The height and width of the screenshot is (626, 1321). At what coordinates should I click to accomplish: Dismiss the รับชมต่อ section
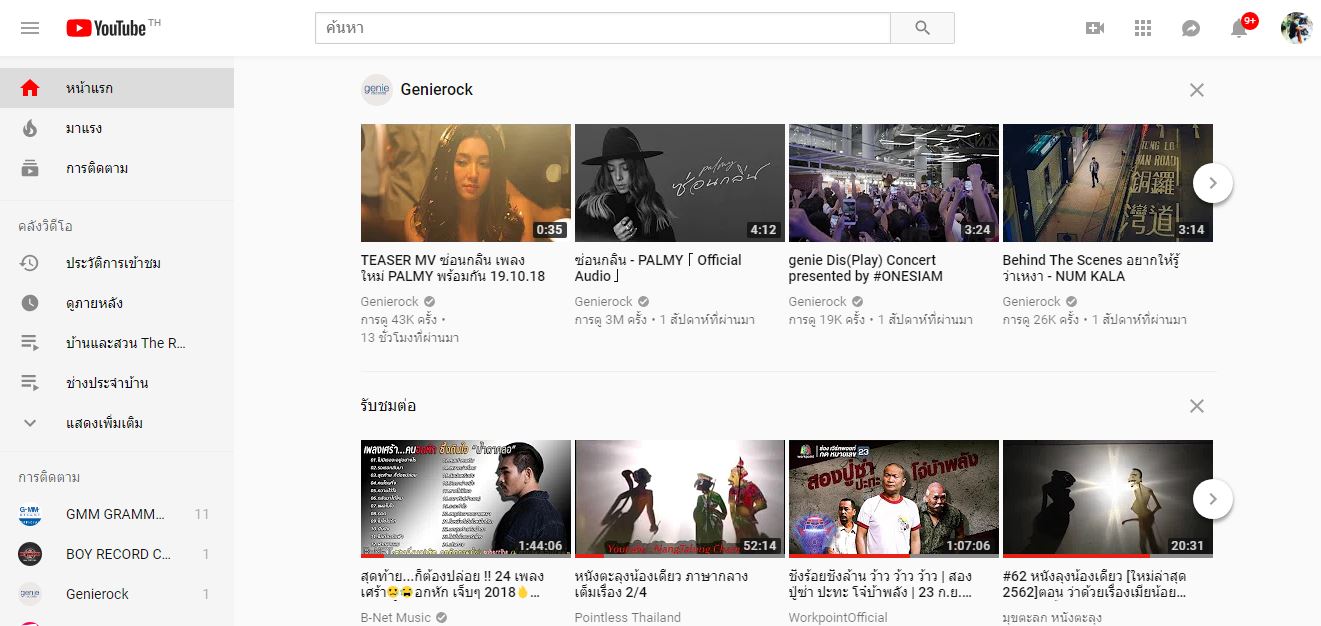click(1197, 406)
